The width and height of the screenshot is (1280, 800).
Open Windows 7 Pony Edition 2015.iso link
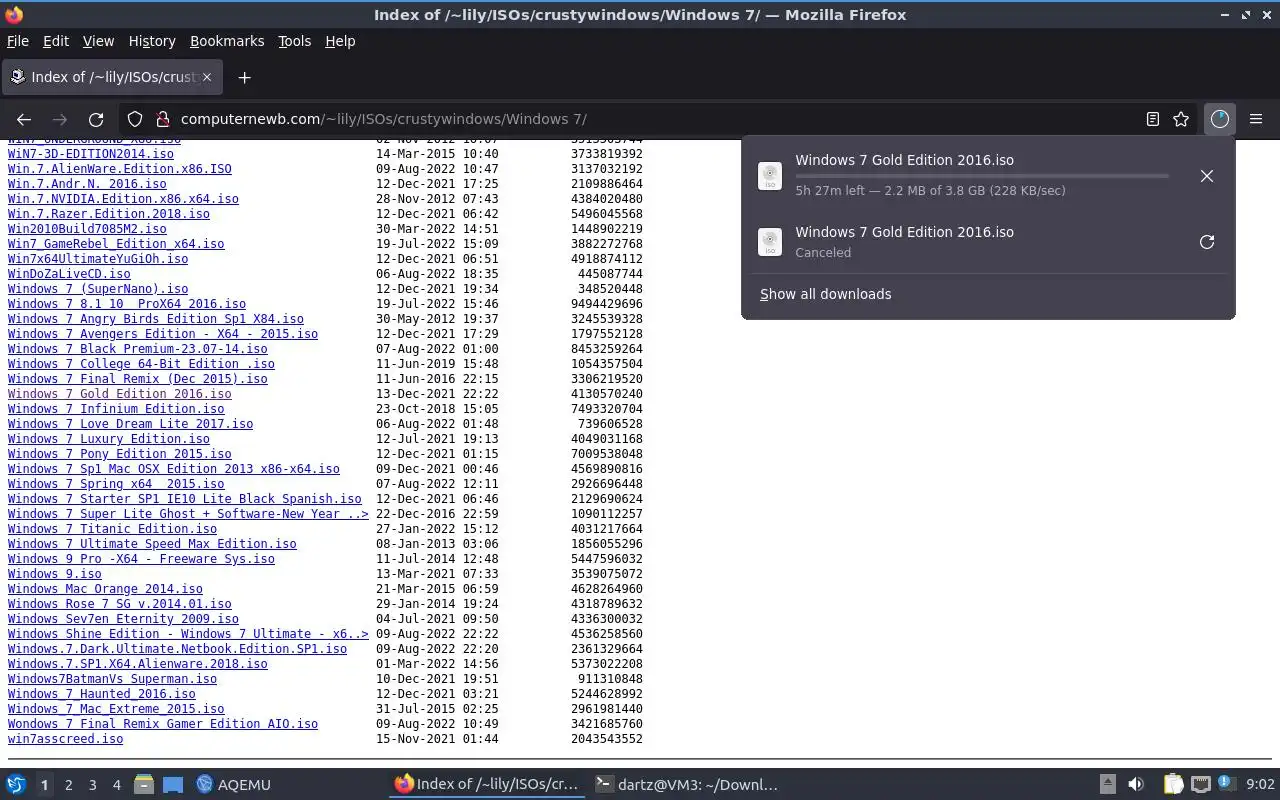[x=119, y=454]
